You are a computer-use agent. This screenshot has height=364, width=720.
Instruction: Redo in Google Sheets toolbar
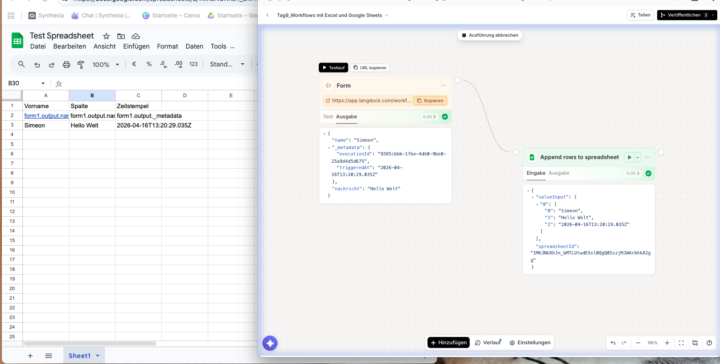51,65
